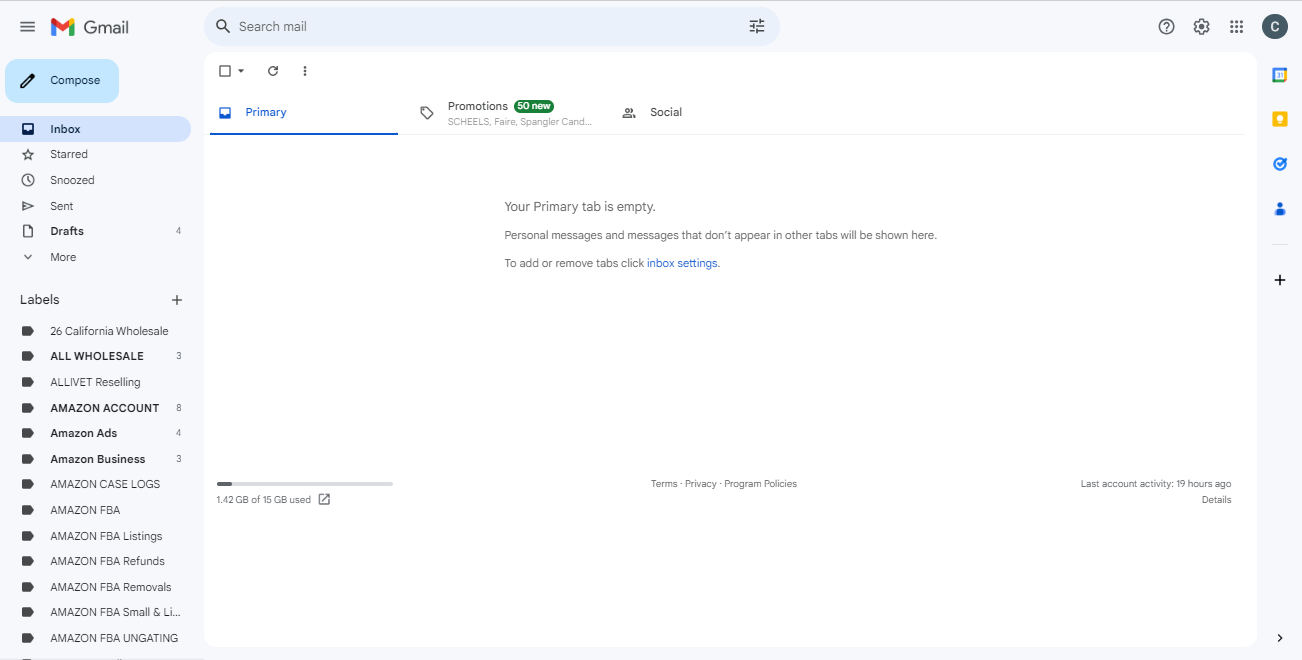Open the Support help icon
Image resolution: width=1302 pixels, height=660 pixels.
pyautogui.click(x=1166, y=27)
